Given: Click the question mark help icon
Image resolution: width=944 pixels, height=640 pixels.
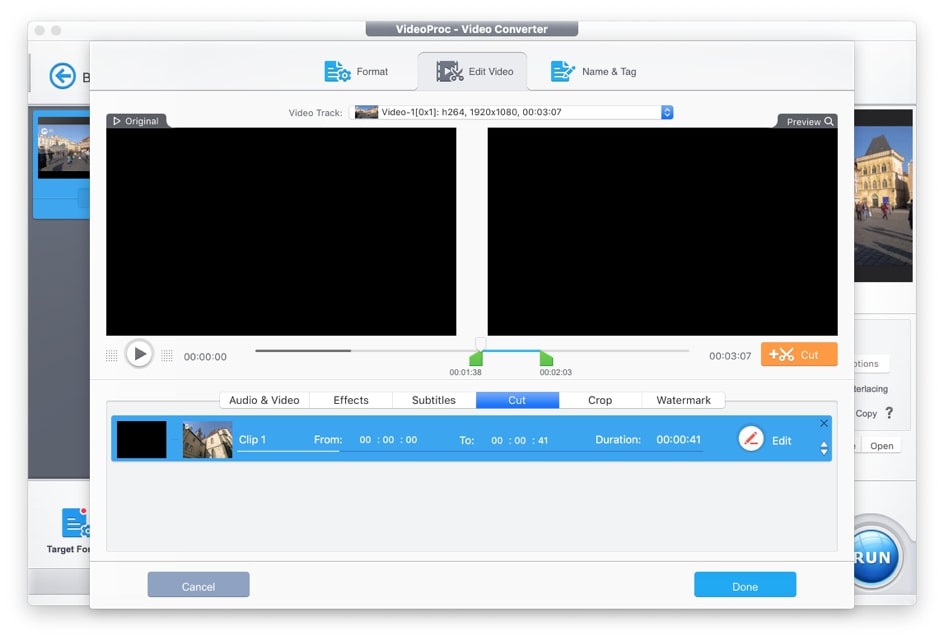Looking at the screenshot, I should (x=889, y=413).
